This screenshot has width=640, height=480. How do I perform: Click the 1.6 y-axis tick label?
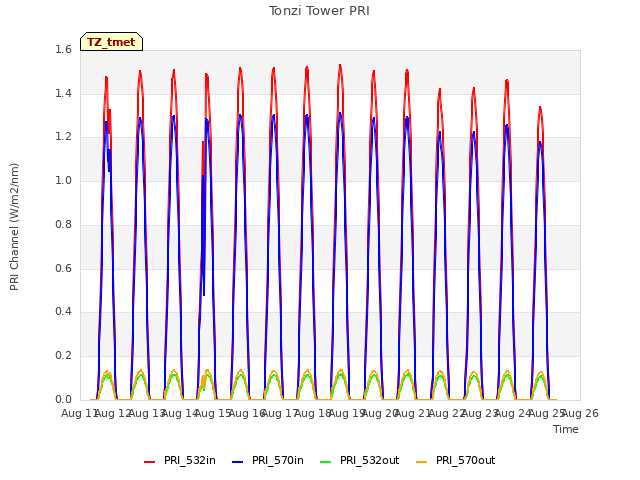point(63,49)
